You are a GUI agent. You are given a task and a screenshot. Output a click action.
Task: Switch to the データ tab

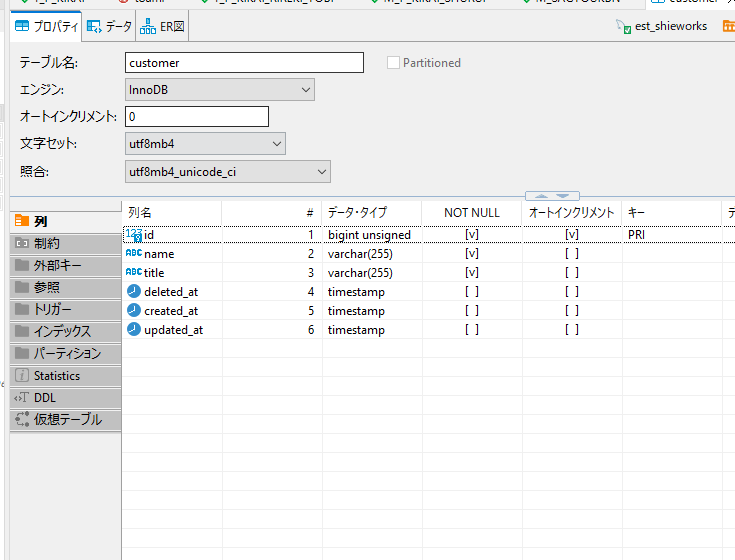(x=109, y=26)
